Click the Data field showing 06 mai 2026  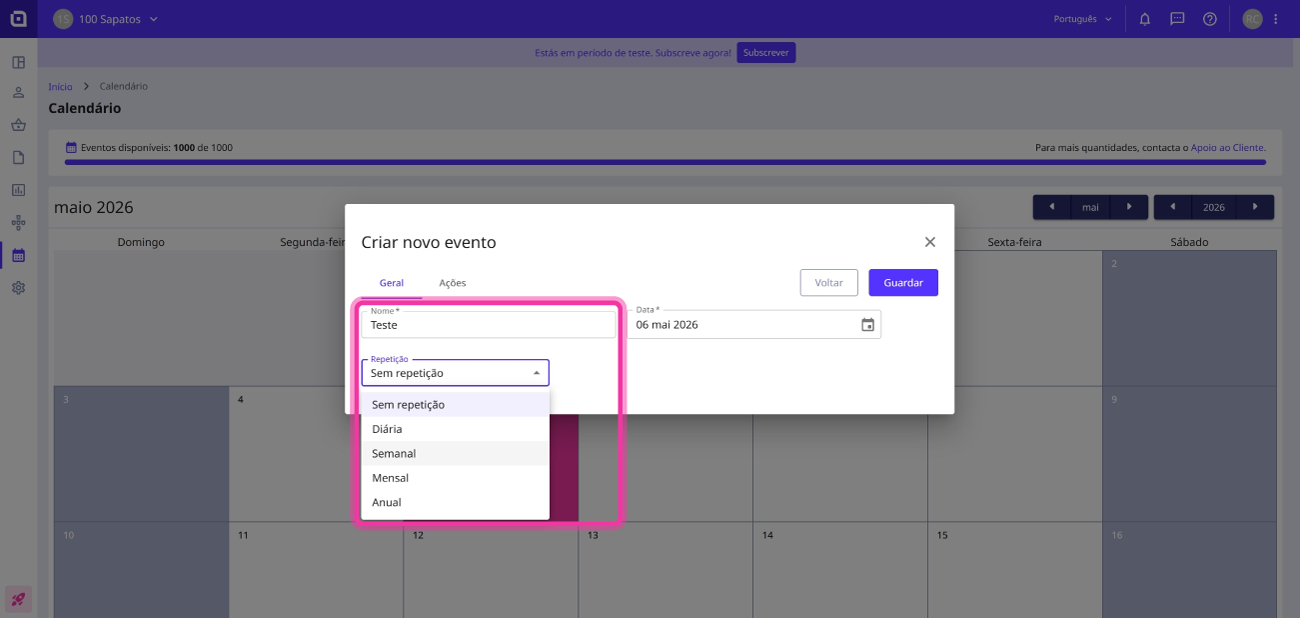pyautogui.click(x=754, y=325)
